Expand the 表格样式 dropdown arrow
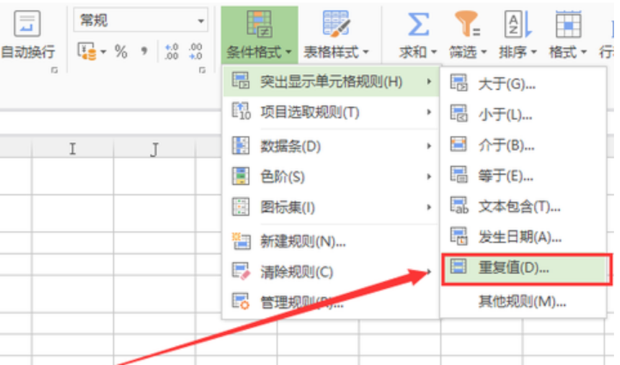 click(366, 52)
